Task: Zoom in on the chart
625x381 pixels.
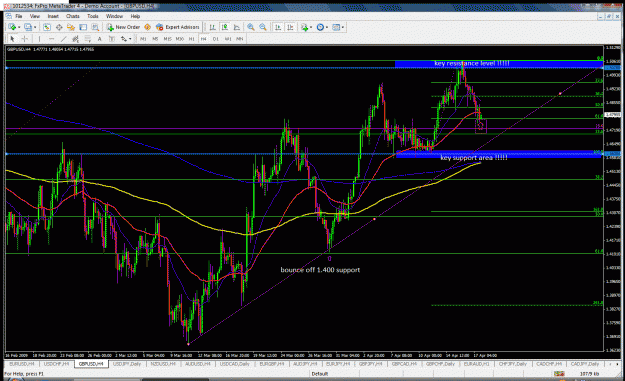Action: point(251,27)
